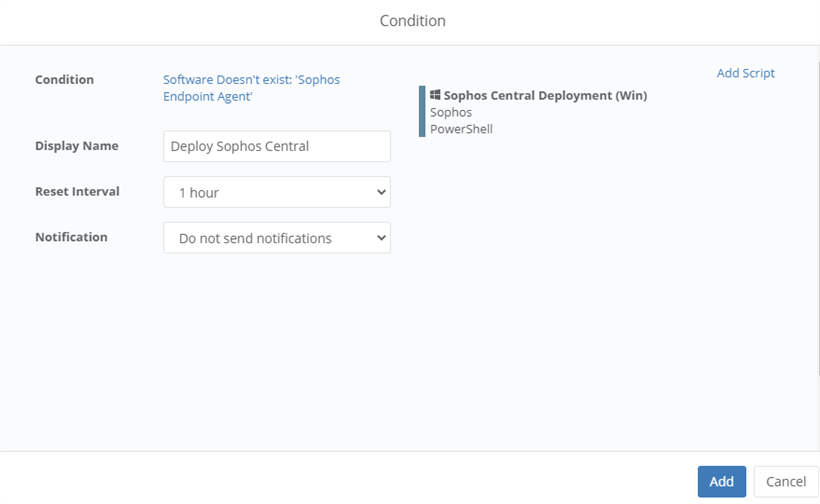Click the 'Do not send notifications' selected value
Image resolution: width=820 pixels, height=504 pixels.
point(255,238)
